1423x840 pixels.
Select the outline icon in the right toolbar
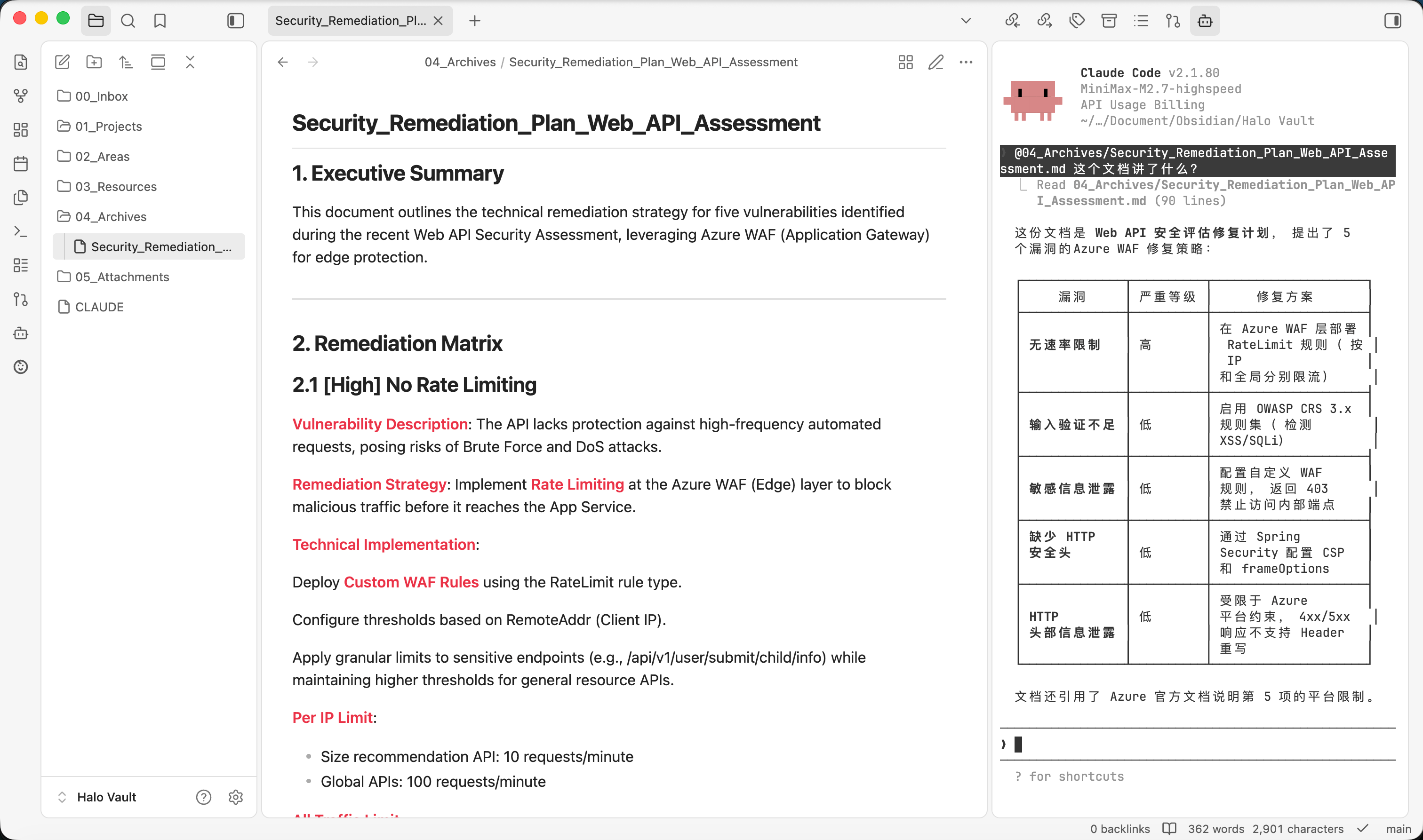1141,20
